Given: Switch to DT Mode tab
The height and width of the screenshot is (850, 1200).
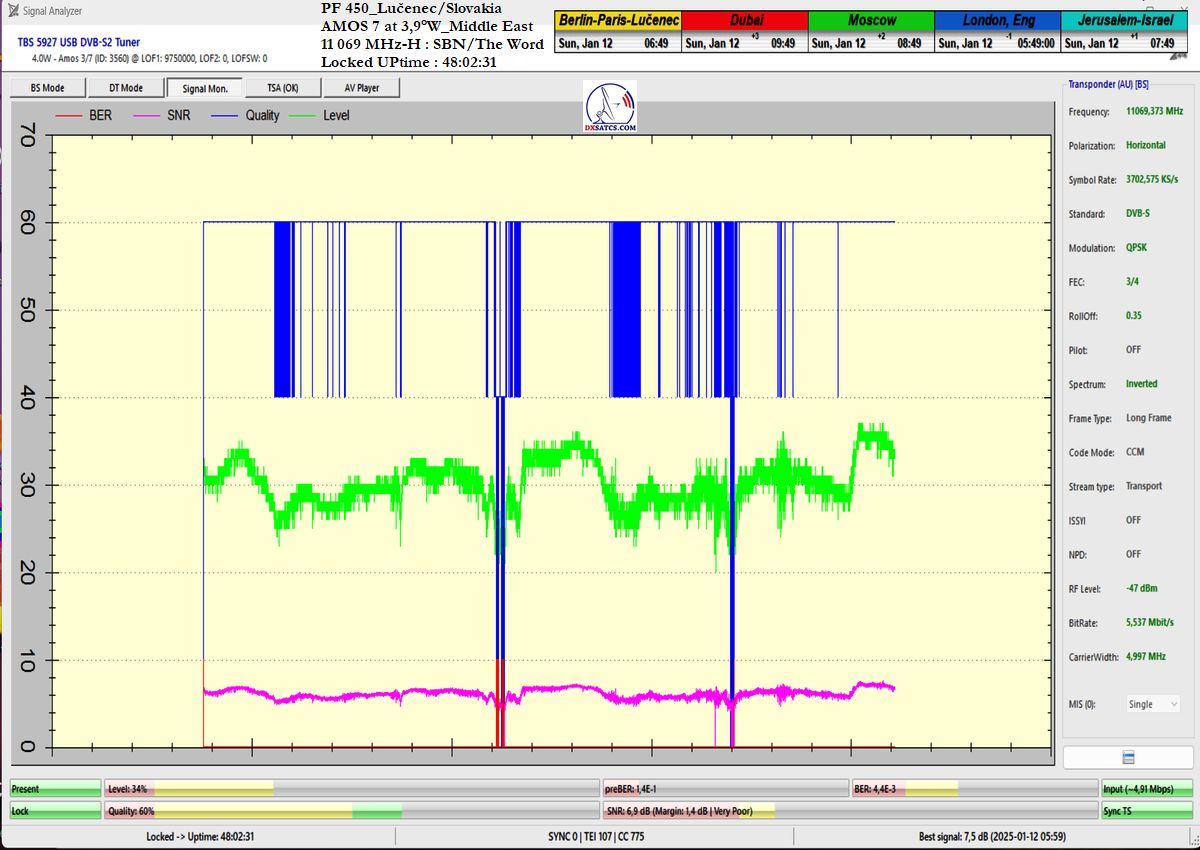Looking at the screenshot, I should click(125, 88).
